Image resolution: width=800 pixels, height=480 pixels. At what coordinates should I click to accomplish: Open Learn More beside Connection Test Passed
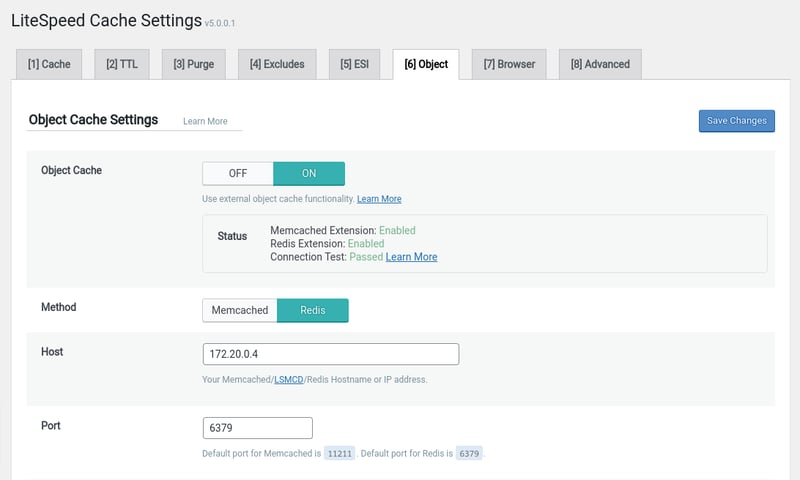[x=411, y=257]
